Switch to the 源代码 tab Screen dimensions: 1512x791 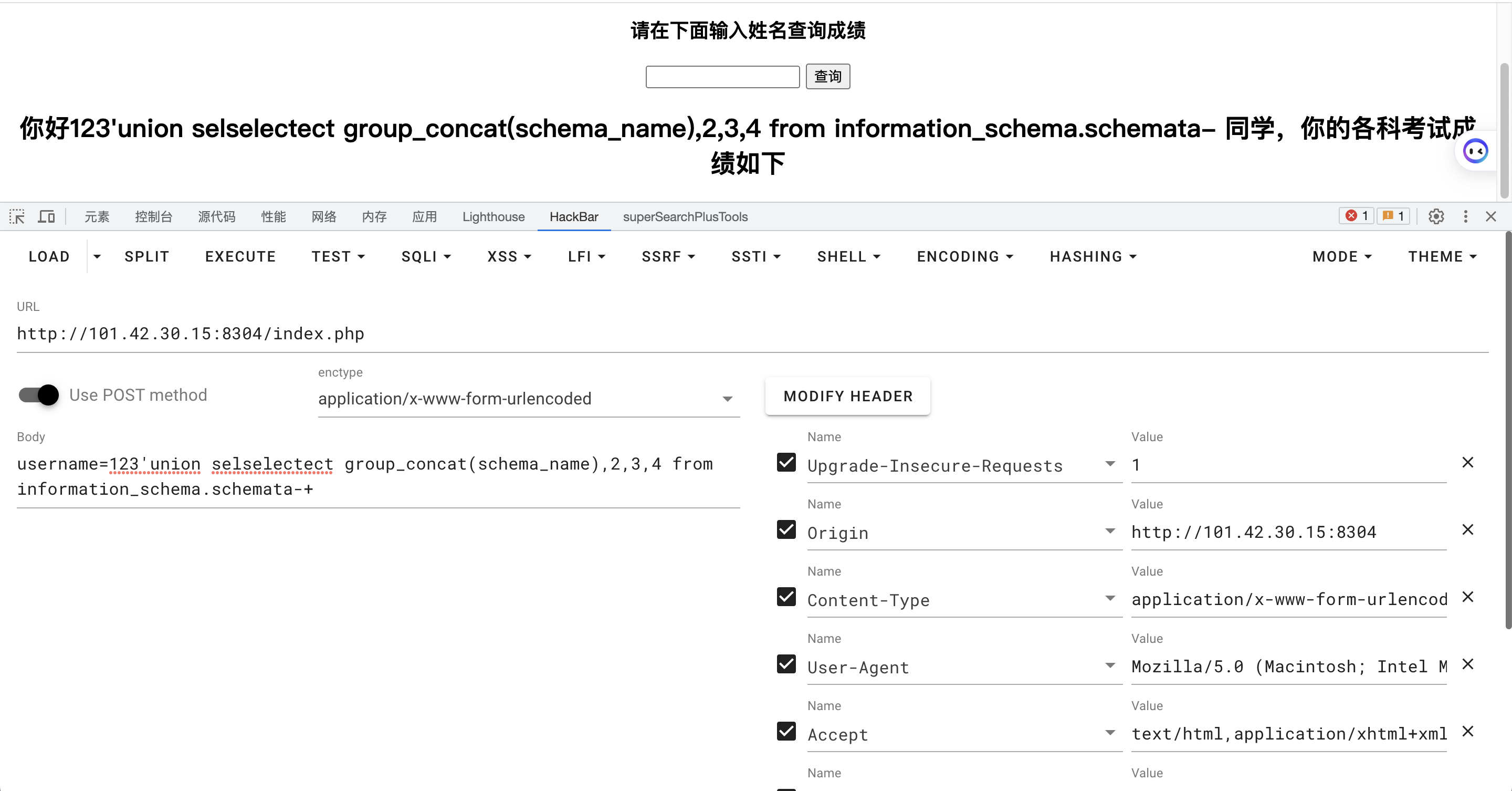[217, 217]
